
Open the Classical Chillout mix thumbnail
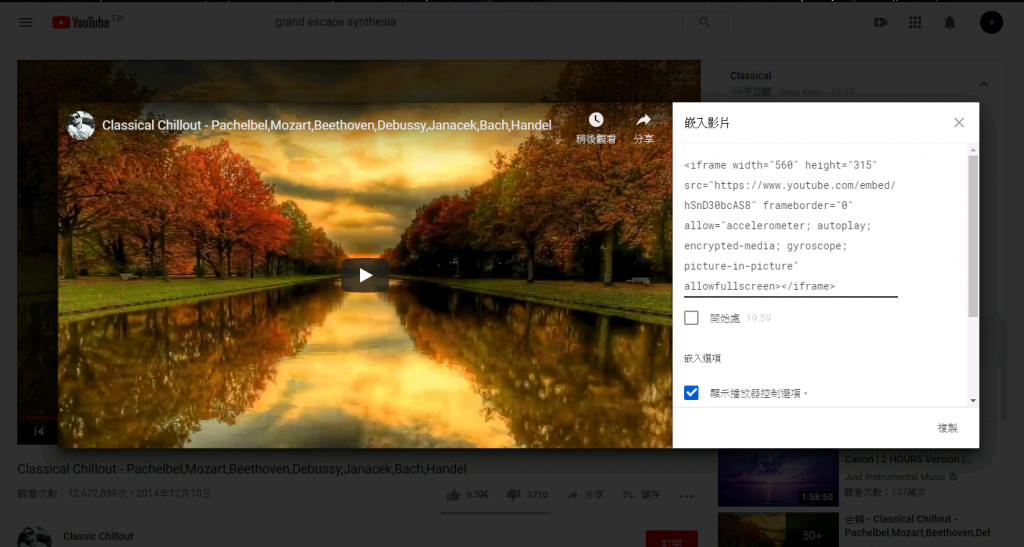(778, 529)
